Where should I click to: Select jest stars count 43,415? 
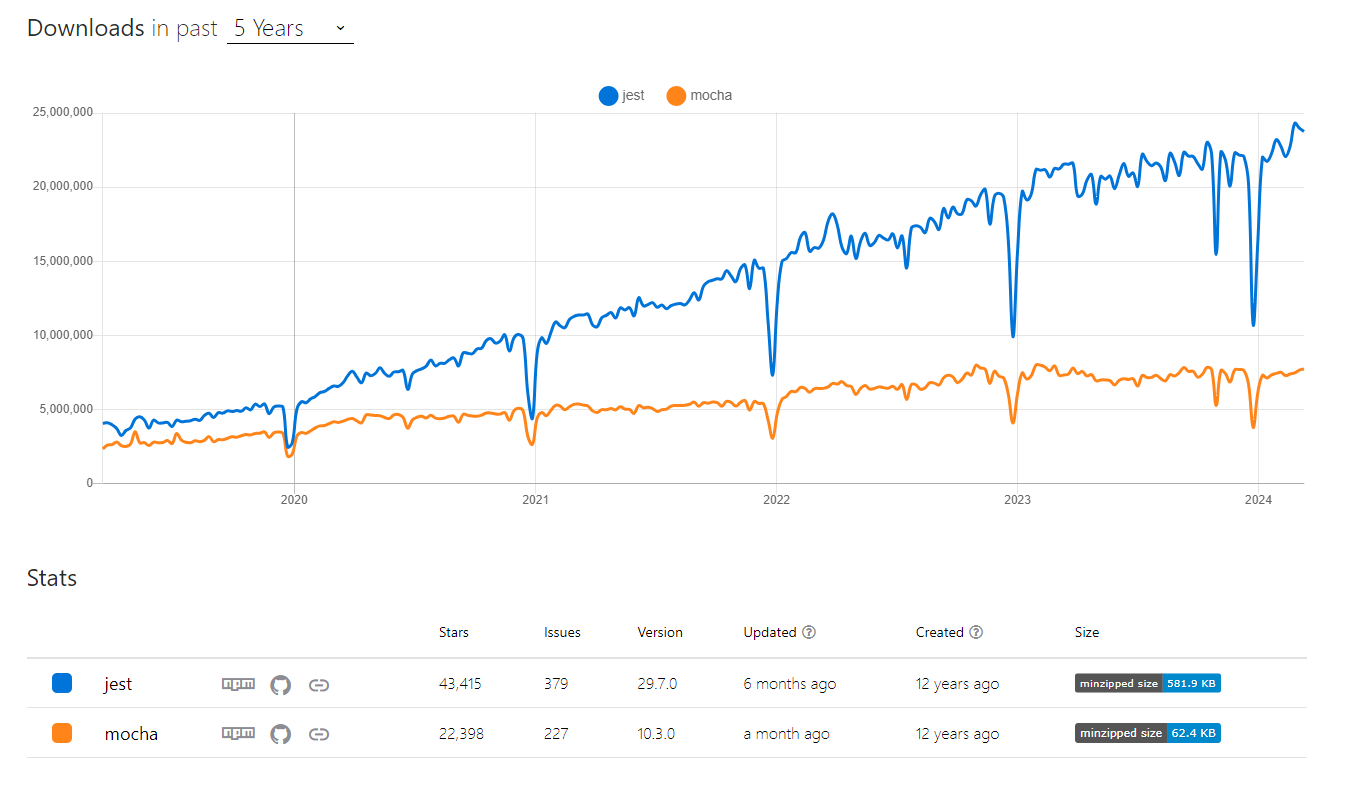(x=460, y=684)
